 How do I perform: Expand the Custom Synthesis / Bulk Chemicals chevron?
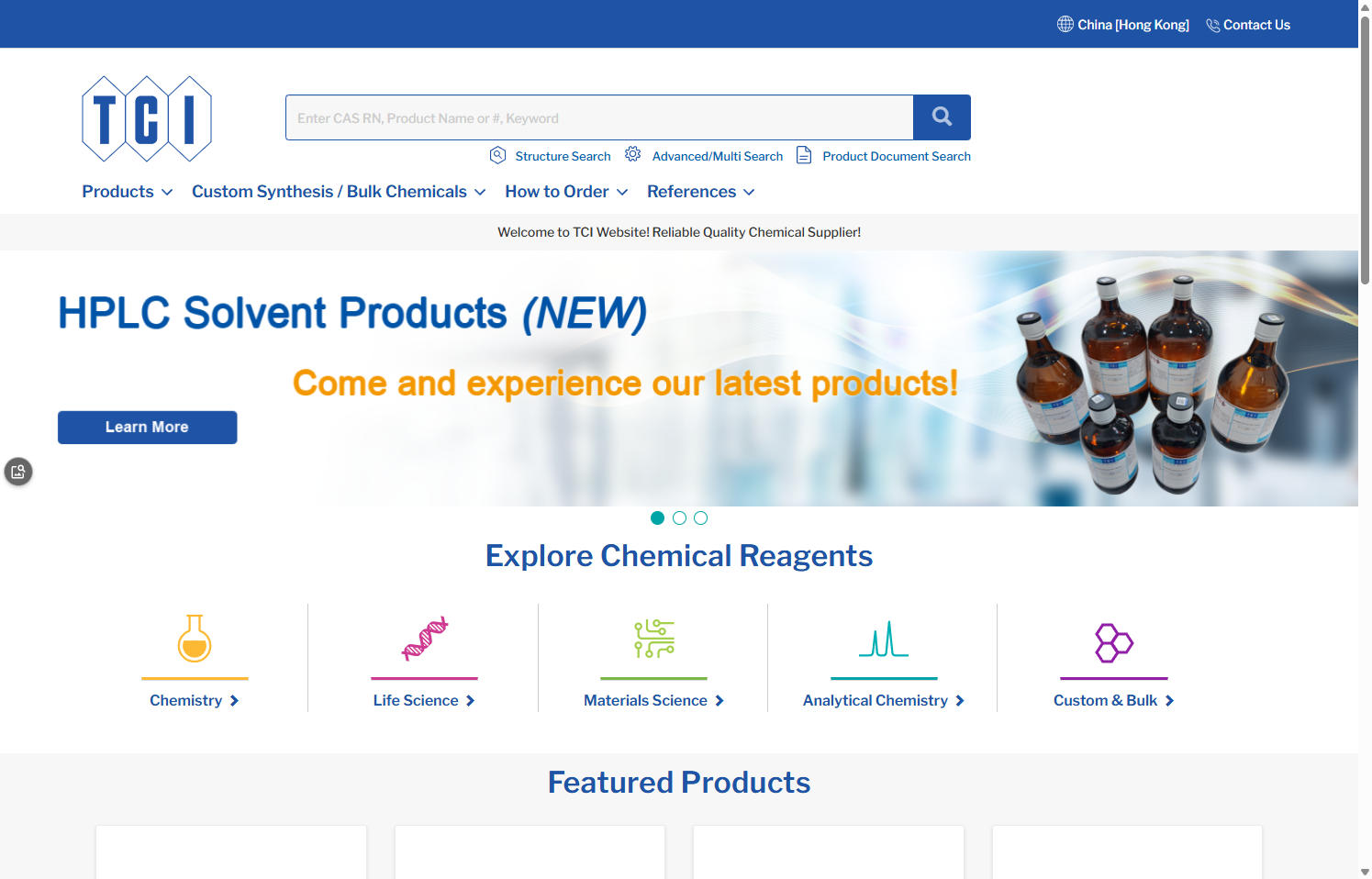pyautogui.click(x=480, y=192)
